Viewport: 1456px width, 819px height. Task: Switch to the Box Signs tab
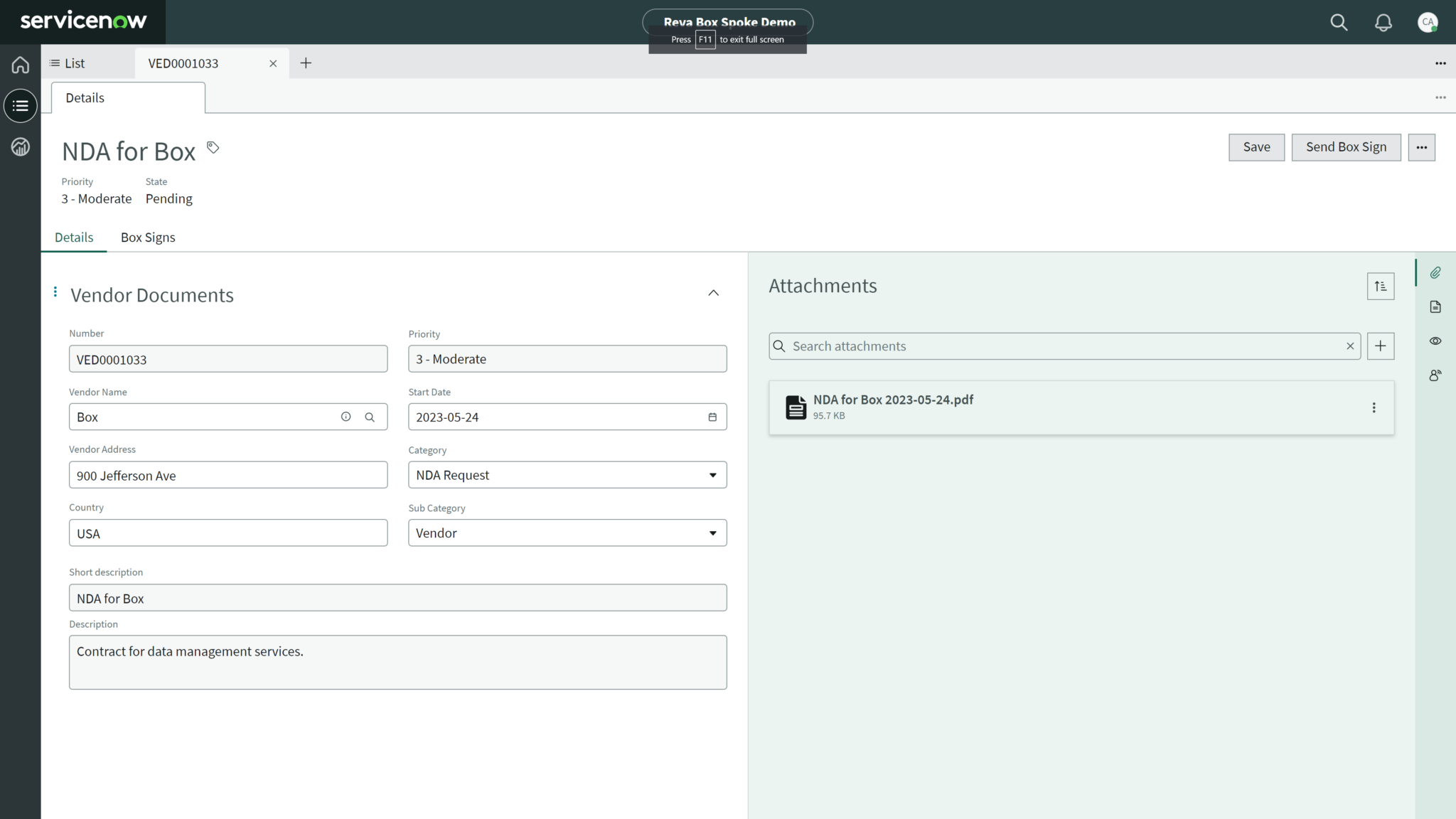pyautogui.click(x=148, y=237)
